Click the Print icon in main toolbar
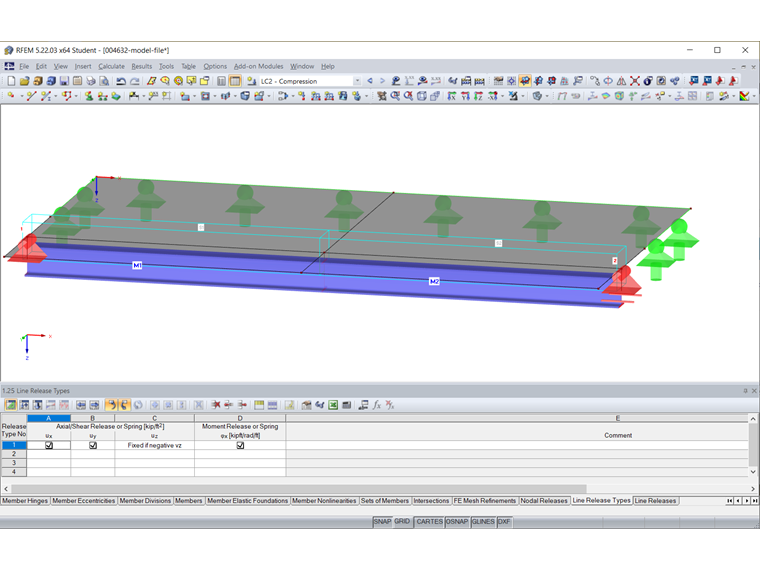The width and height of the screenshot is (760, 570). [91, 81]
